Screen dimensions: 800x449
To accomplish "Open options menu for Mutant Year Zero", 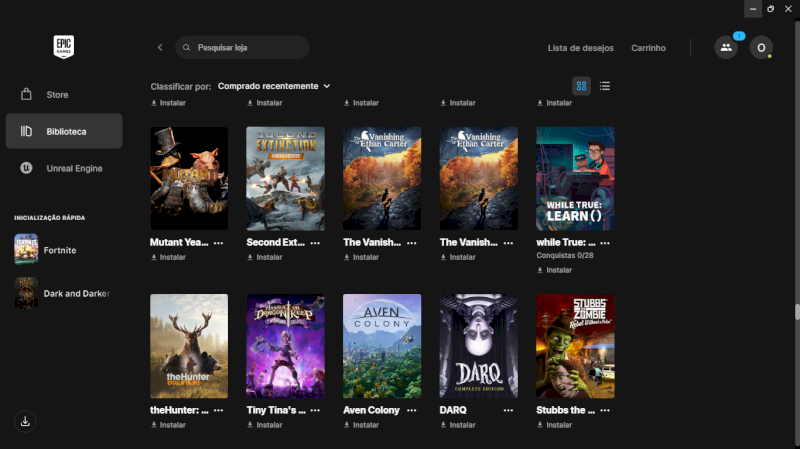I will [x=218, y=243].
